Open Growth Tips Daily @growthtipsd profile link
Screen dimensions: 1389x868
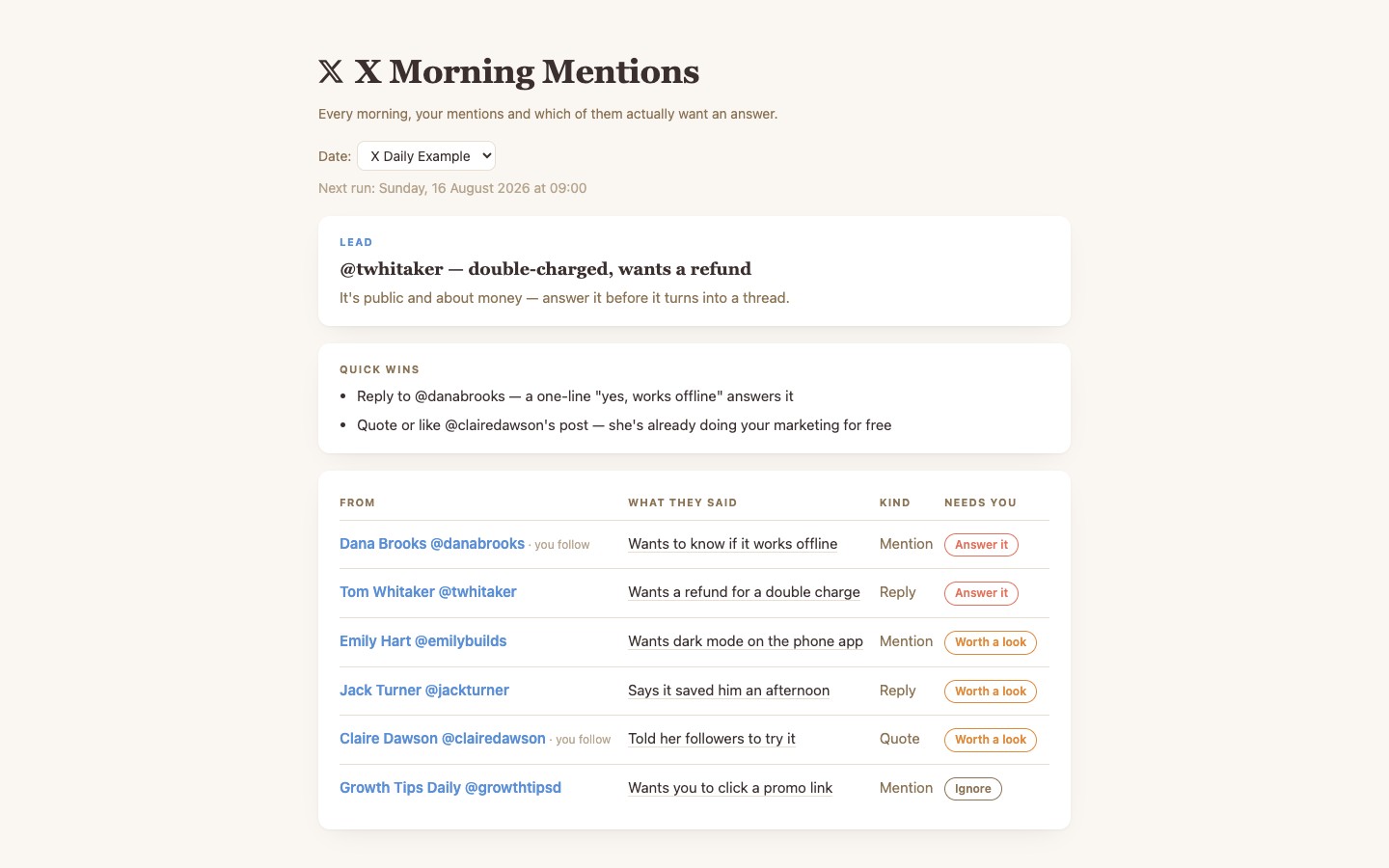click(450, 788)
